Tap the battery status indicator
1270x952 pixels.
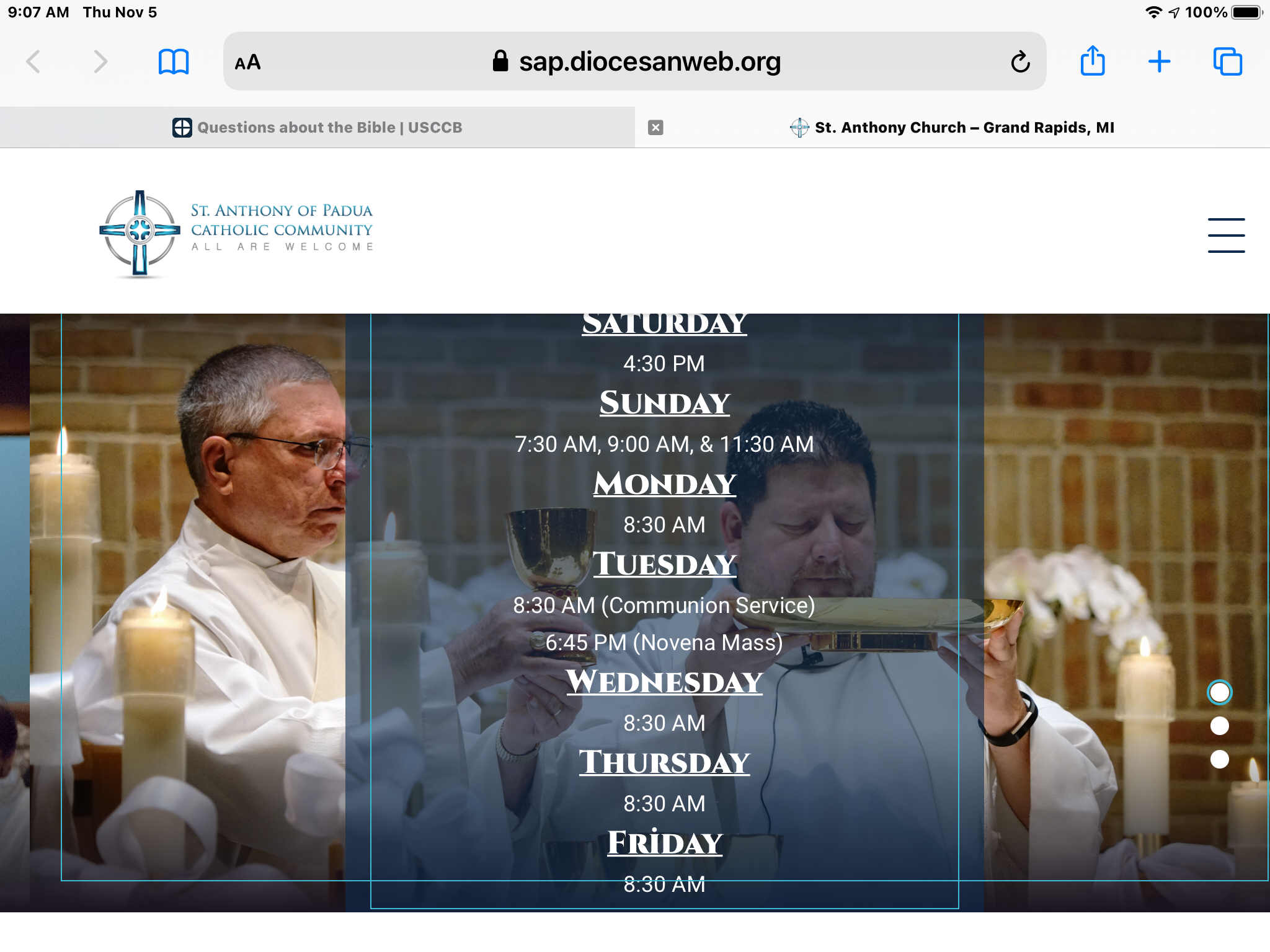click(x=1246, y=12)
